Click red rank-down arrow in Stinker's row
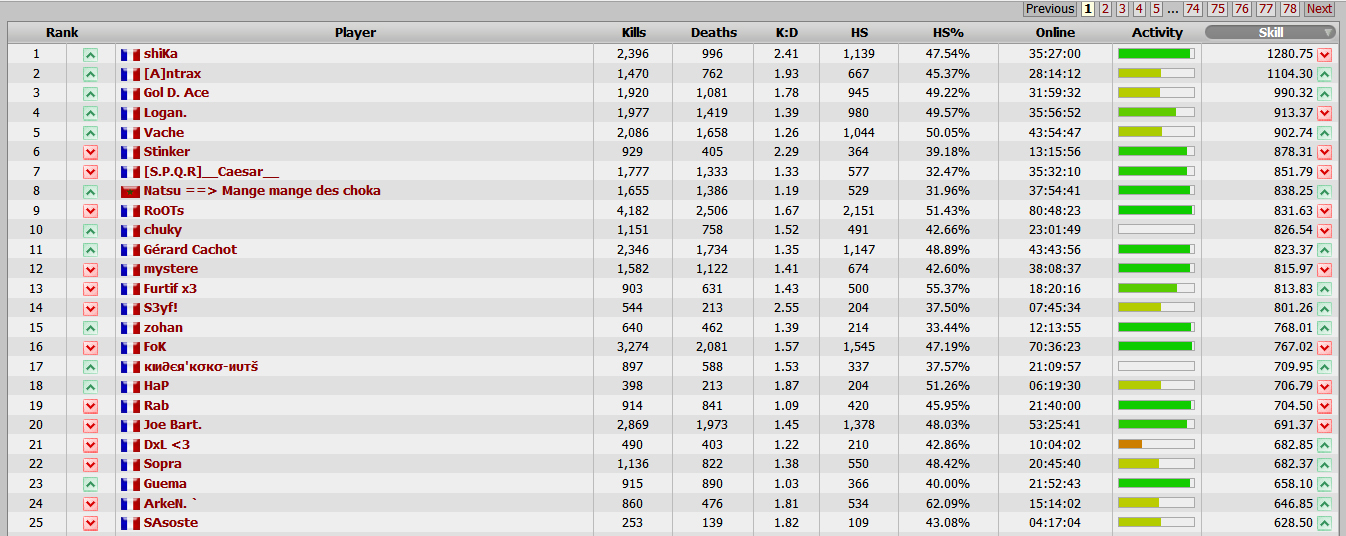1346x536 pixels. pos(90,152)
